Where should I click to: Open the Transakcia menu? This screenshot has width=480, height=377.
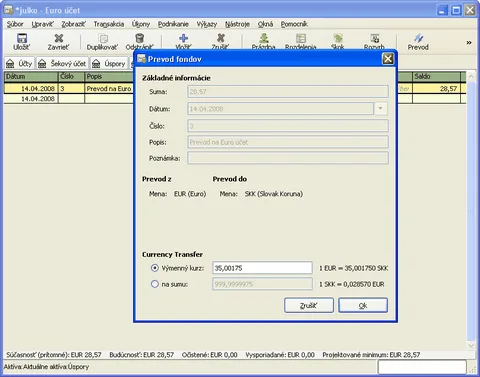click(109, 24)
